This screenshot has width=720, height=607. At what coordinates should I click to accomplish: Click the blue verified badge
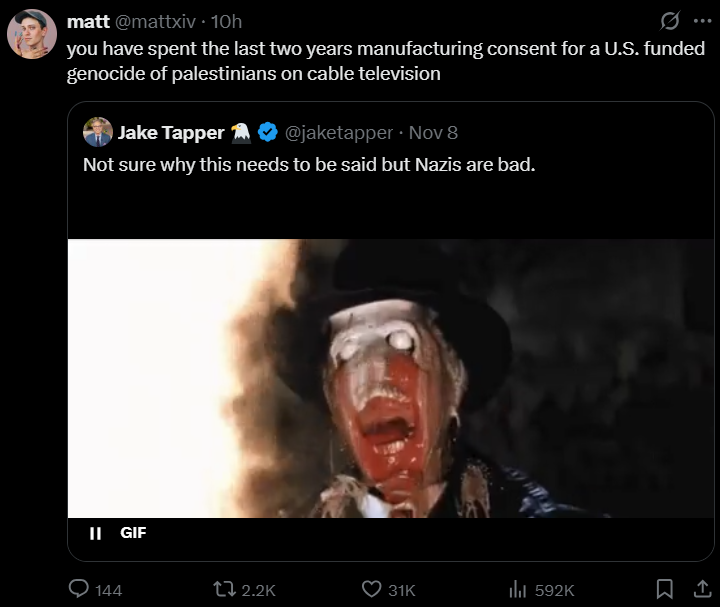pos(268,132)
